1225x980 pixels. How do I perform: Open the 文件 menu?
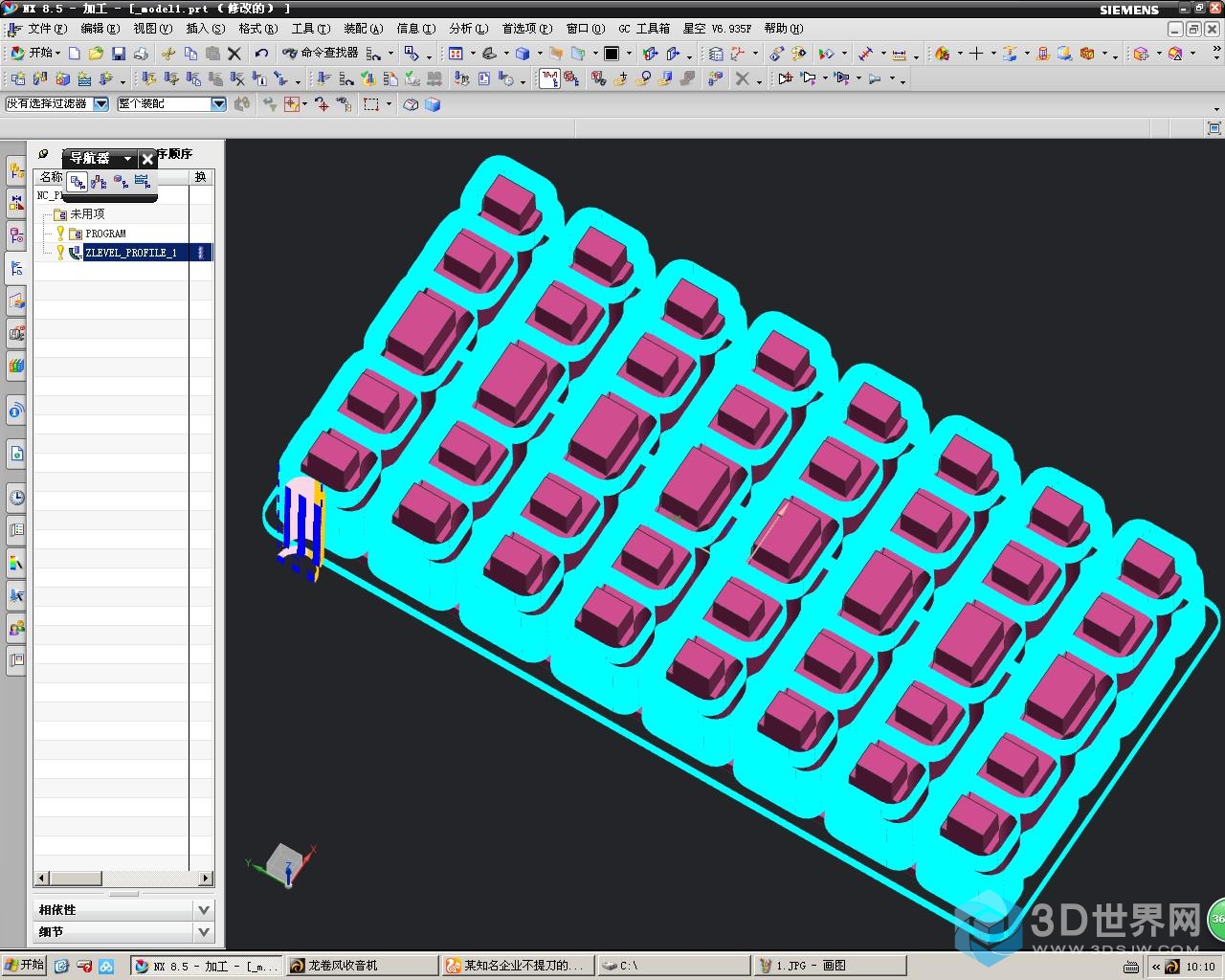click(47, 29)
